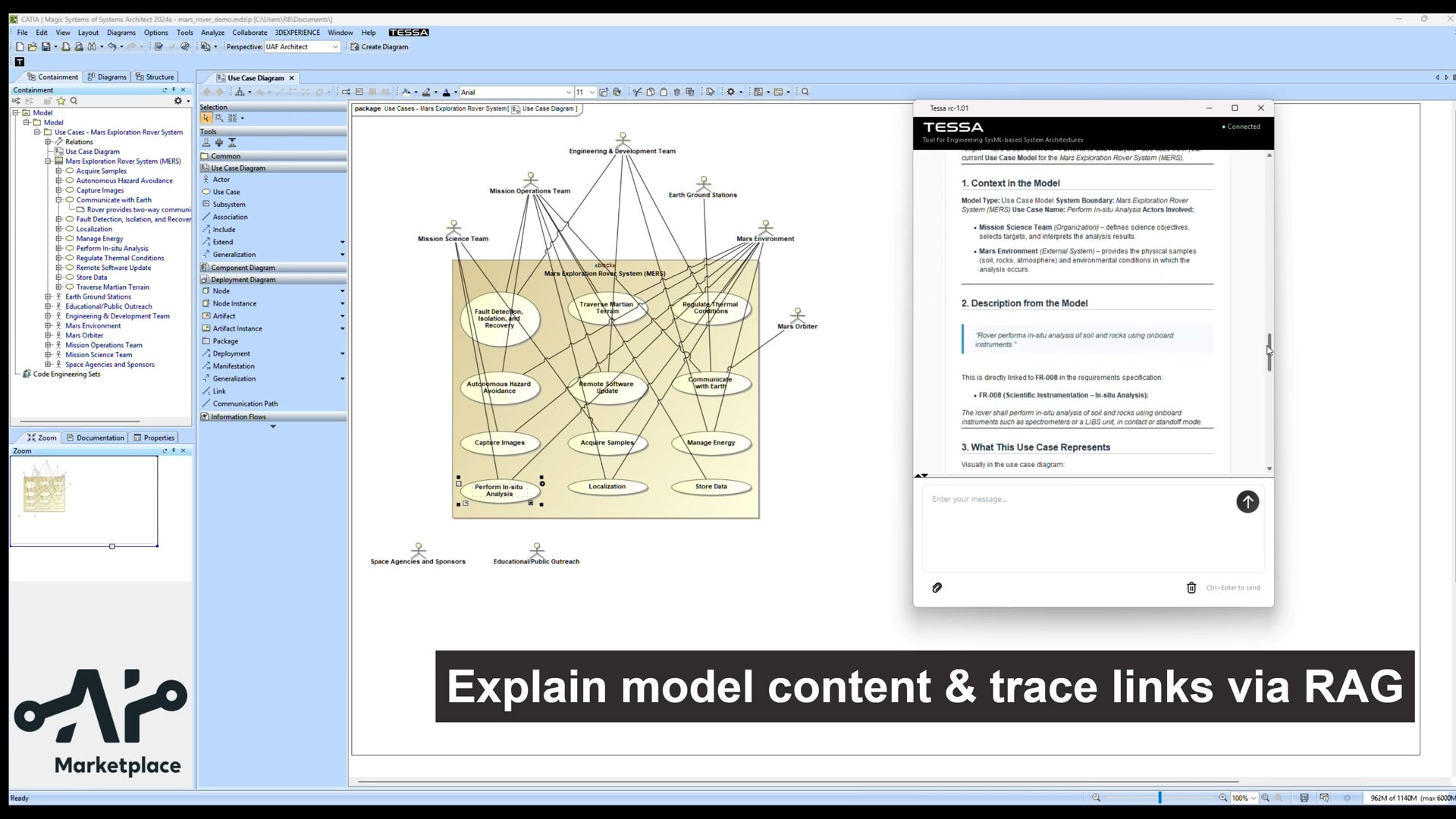The height and width of the screenshot is (819, 1456).
Task: Switch to the Diagrams browser tab
Action: click(107, 77)
